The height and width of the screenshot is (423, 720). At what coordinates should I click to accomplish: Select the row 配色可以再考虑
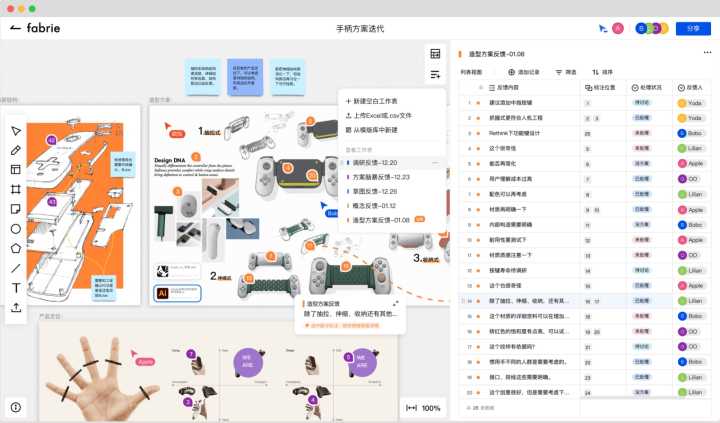click(x=585, y=194)
